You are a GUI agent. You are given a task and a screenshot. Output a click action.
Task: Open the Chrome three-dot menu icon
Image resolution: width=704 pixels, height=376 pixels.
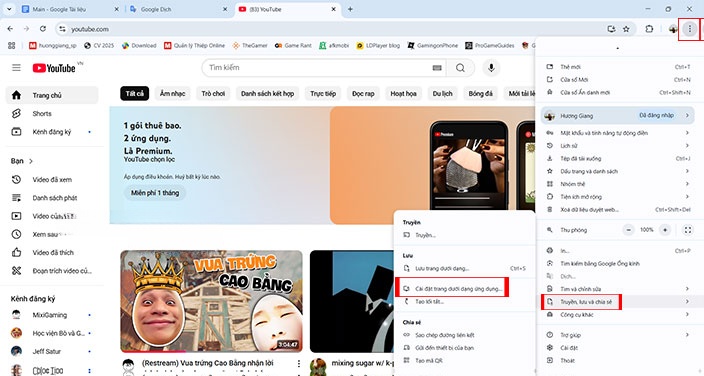click(690, 29)
